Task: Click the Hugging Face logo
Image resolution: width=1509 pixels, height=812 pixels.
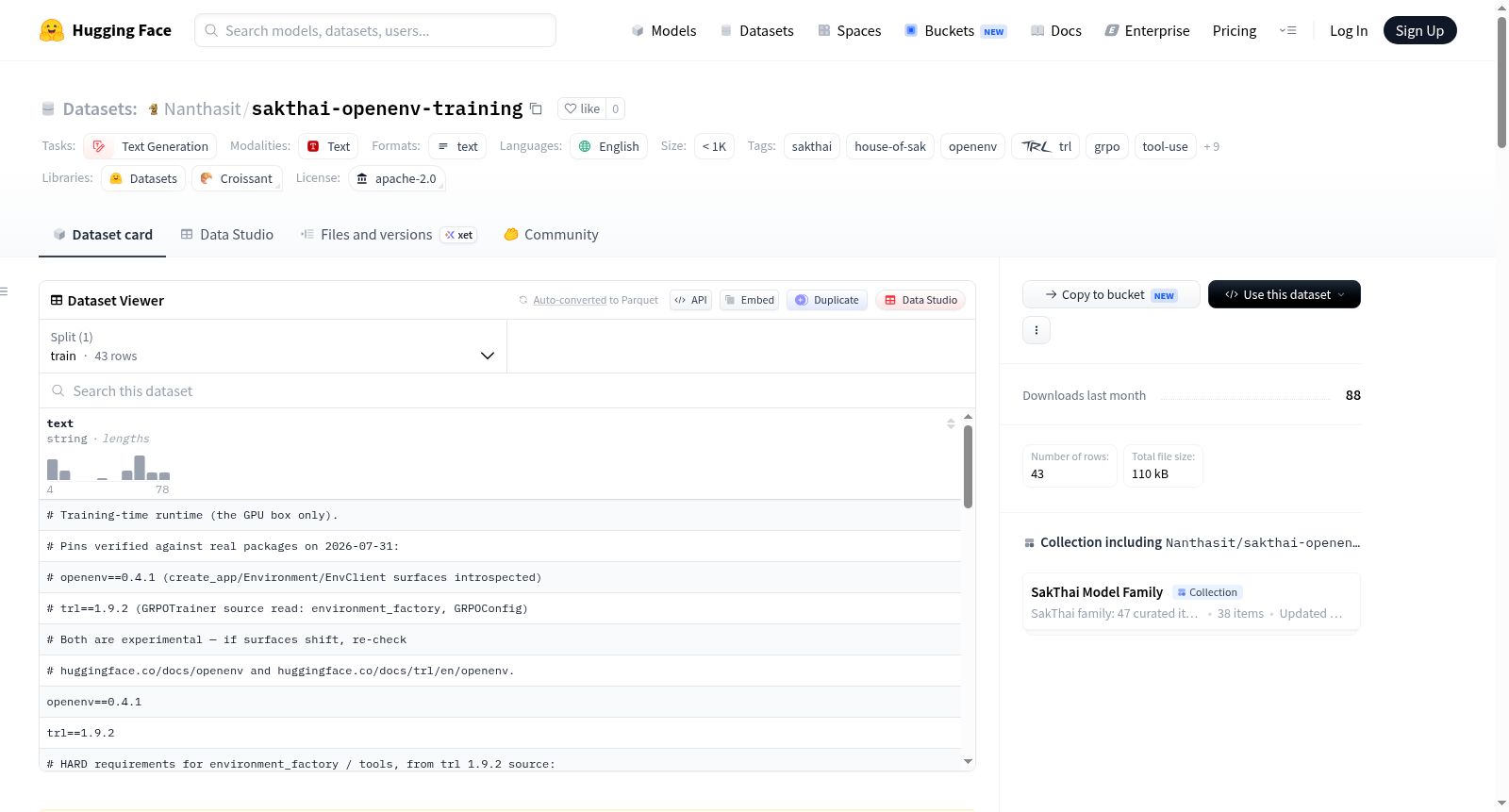Action: 106,30
